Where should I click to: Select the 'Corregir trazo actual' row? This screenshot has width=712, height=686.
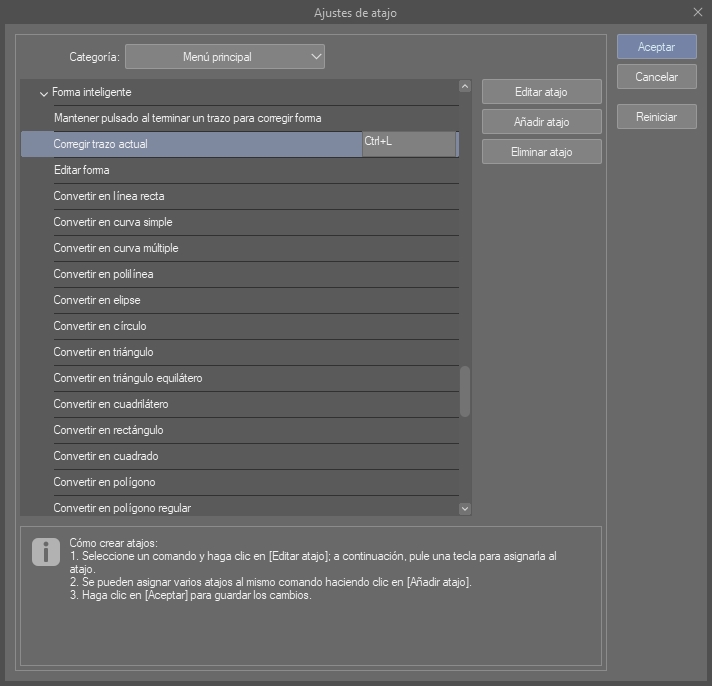click(240, 144)
